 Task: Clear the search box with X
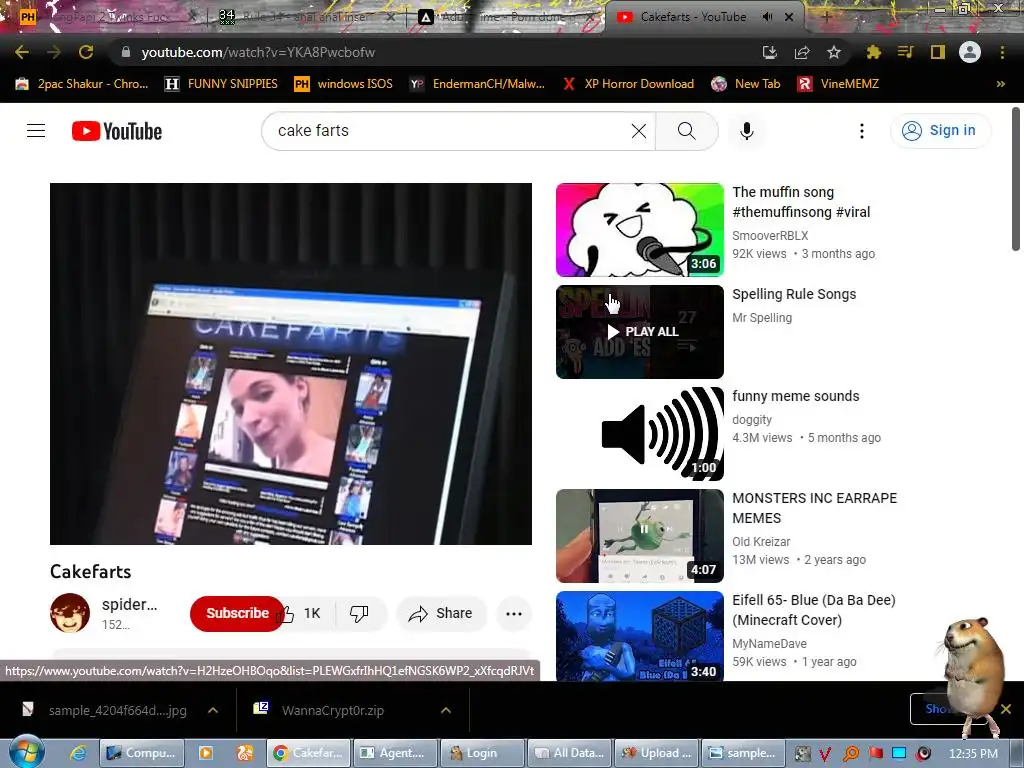[x=639, y=131]
